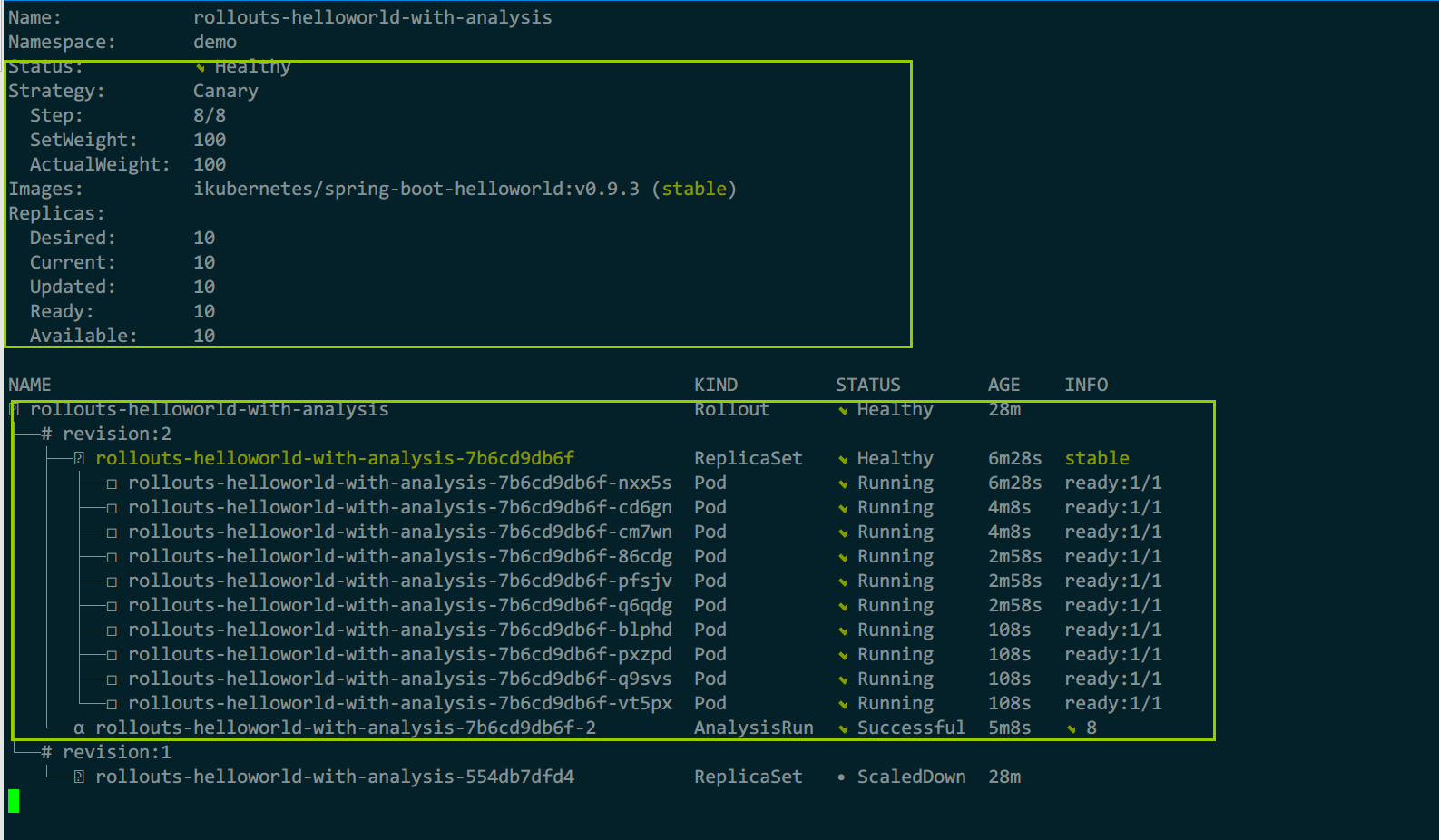The height and width of the screenshot is (840, 1439).
Task: Click the check icon before ReplicaSet 'Healthy'
Action: click(843, 459)
